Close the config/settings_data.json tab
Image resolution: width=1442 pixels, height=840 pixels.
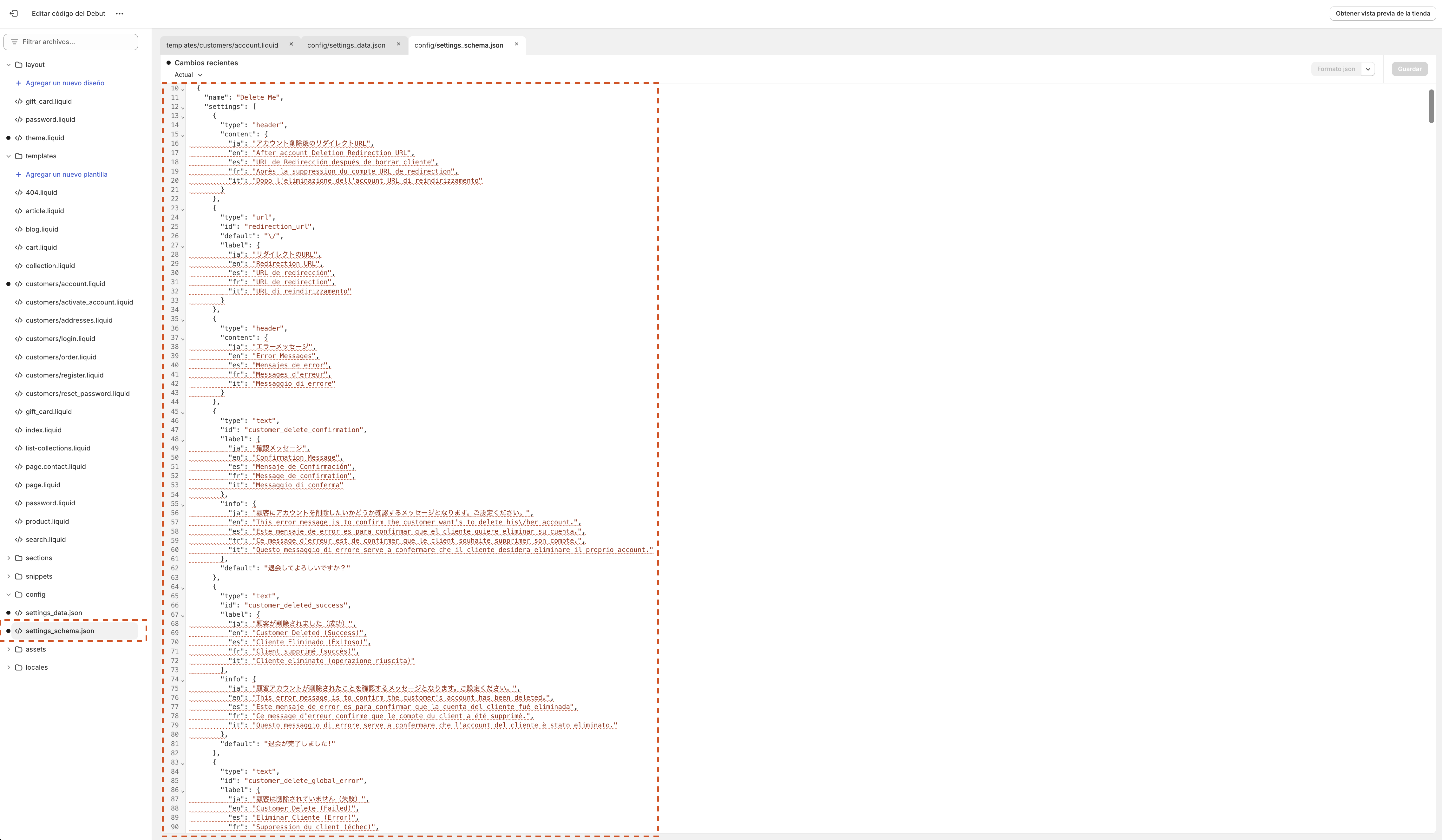click(x=398, y=44)
